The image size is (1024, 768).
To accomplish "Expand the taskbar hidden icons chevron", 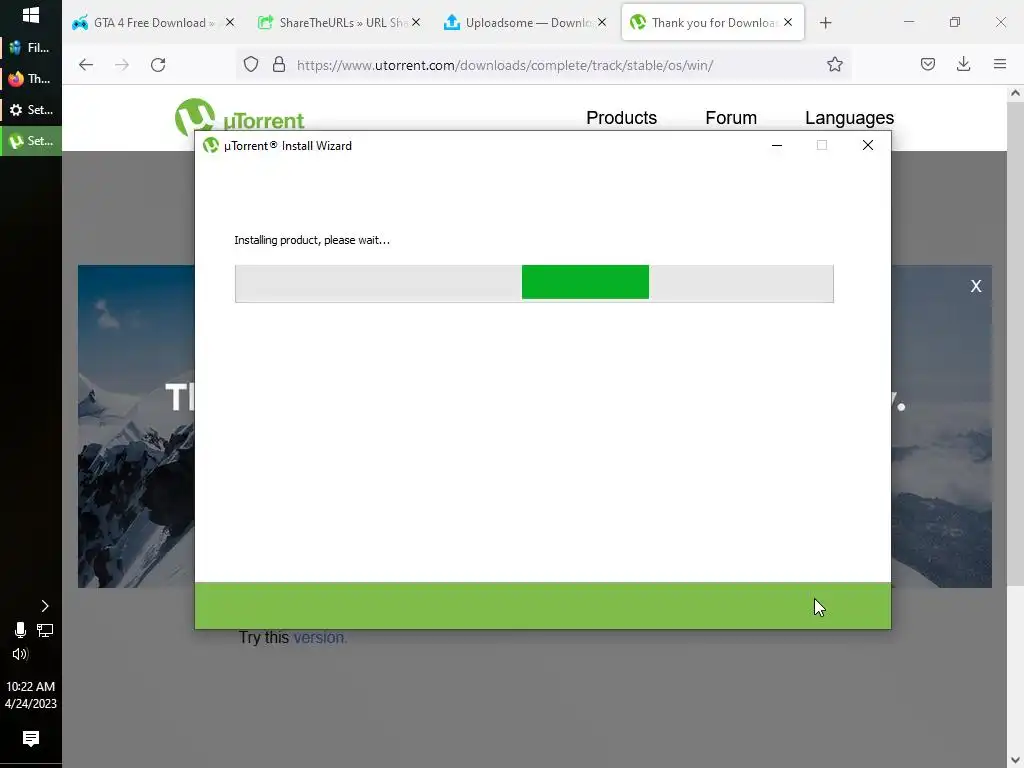I will pos(44,606).
